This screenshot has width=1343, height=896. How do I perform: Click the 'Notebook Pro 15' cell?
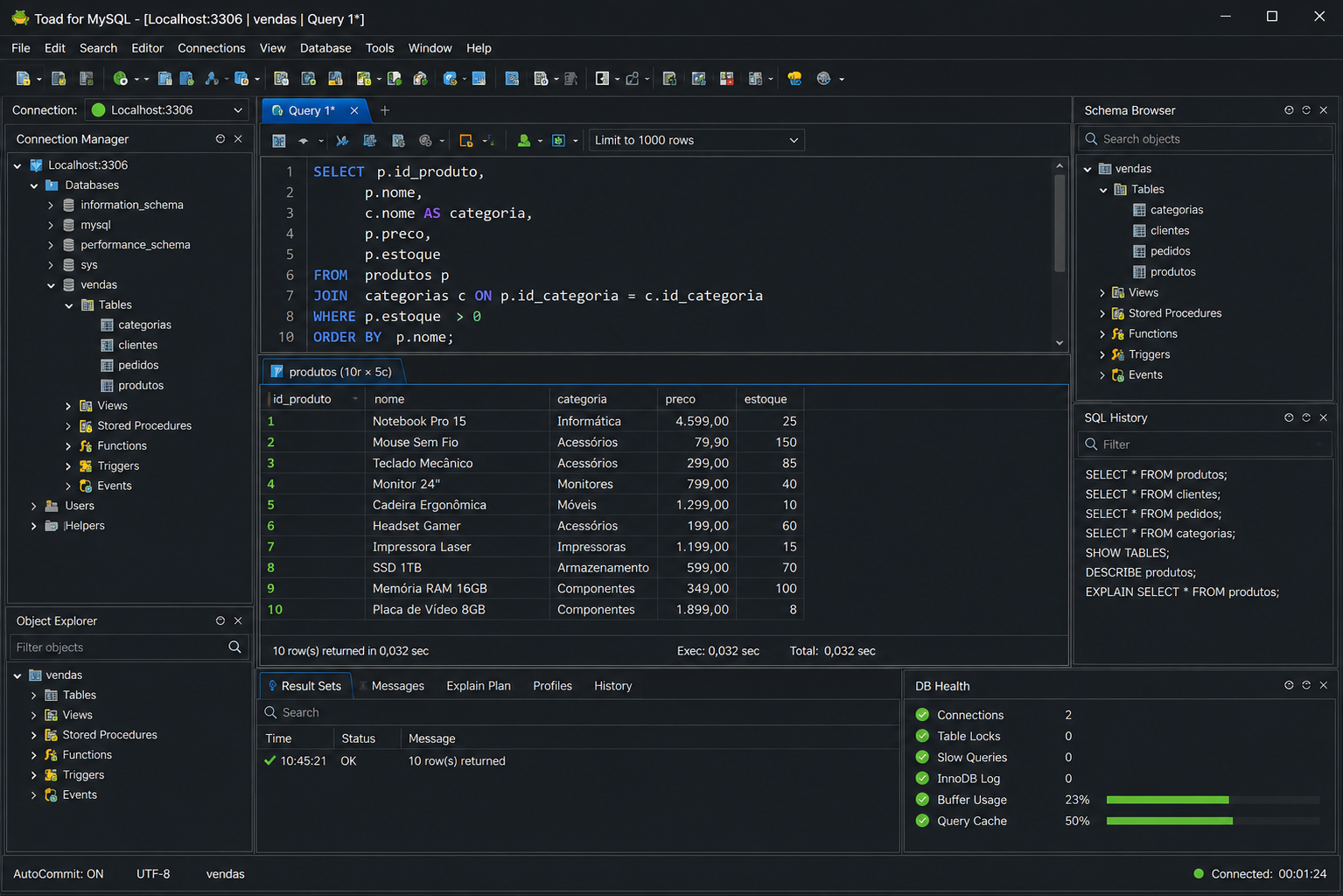click(x=458, y=421)
